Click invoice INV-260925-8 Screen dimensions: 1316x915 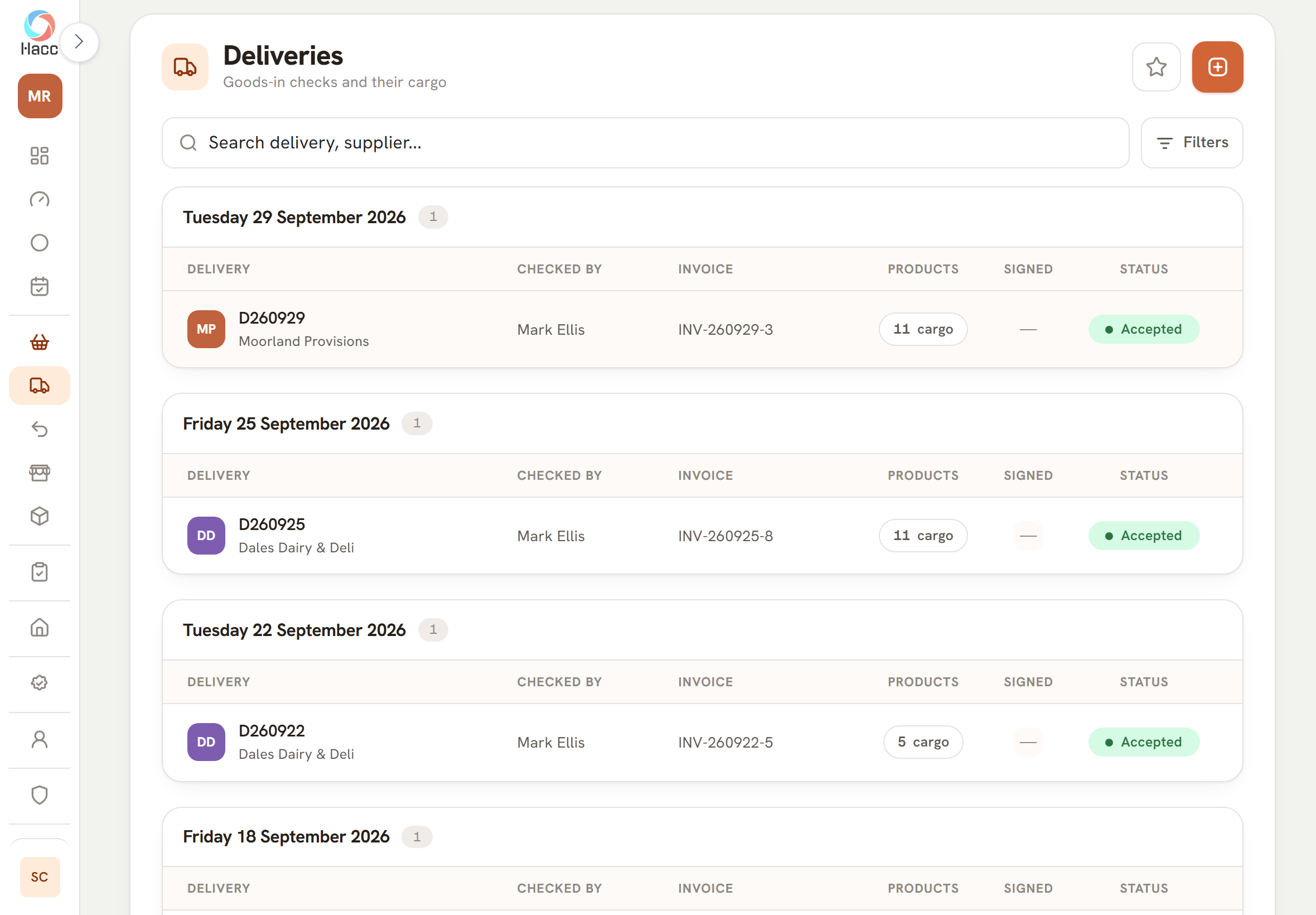click(x=725, y=536)
